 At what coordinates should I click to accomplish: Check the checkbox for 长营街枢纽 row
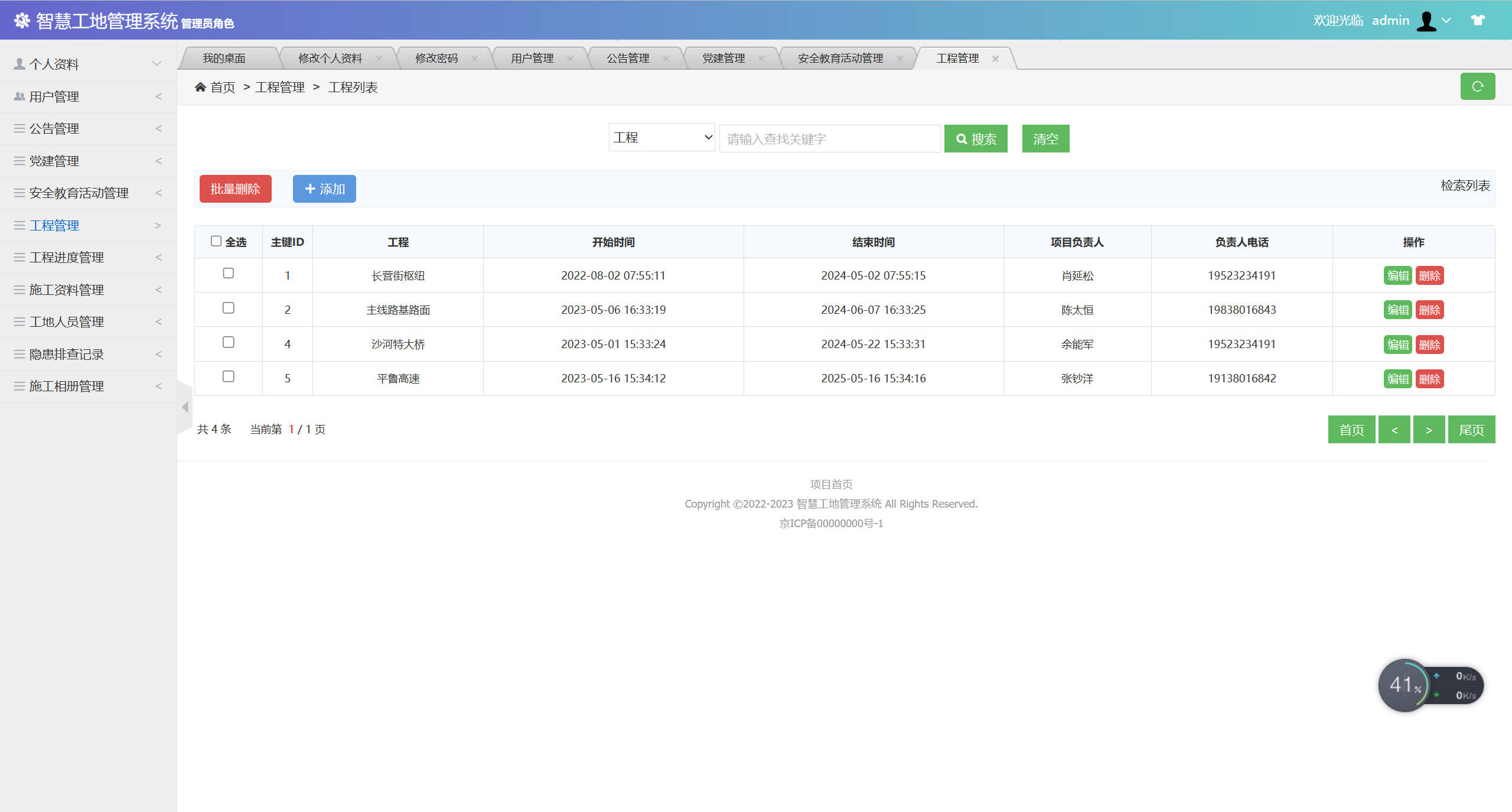point(229,274)
